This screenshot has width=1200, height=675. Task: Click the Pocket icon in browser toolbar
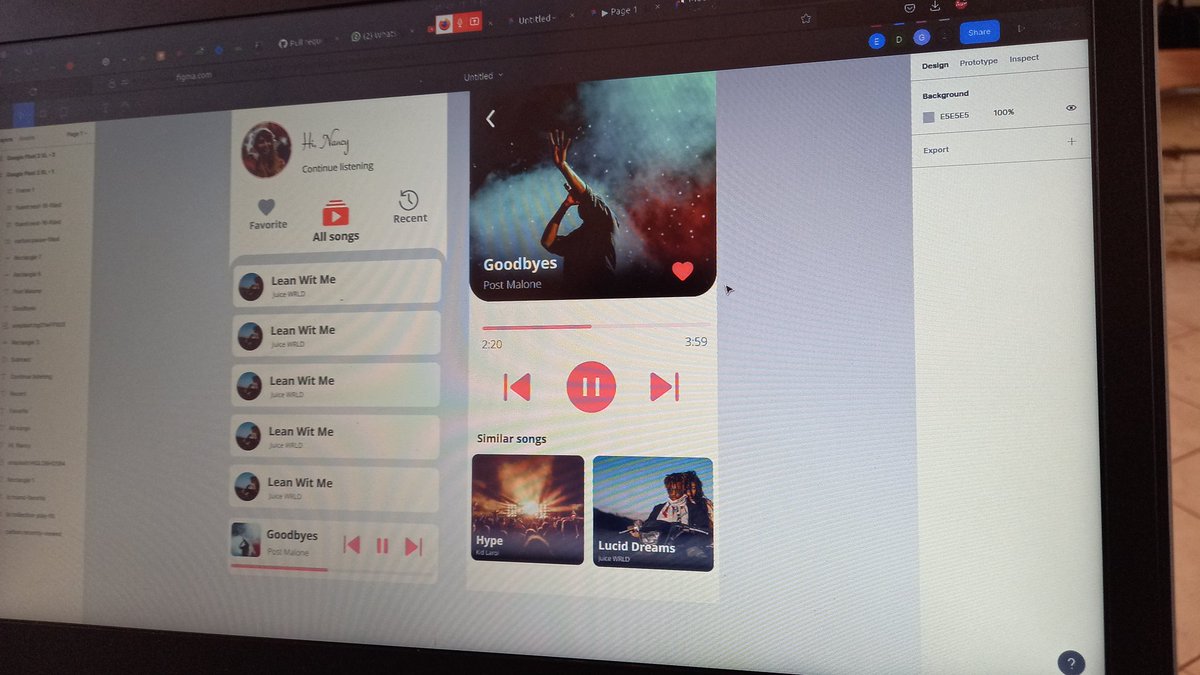910,8
